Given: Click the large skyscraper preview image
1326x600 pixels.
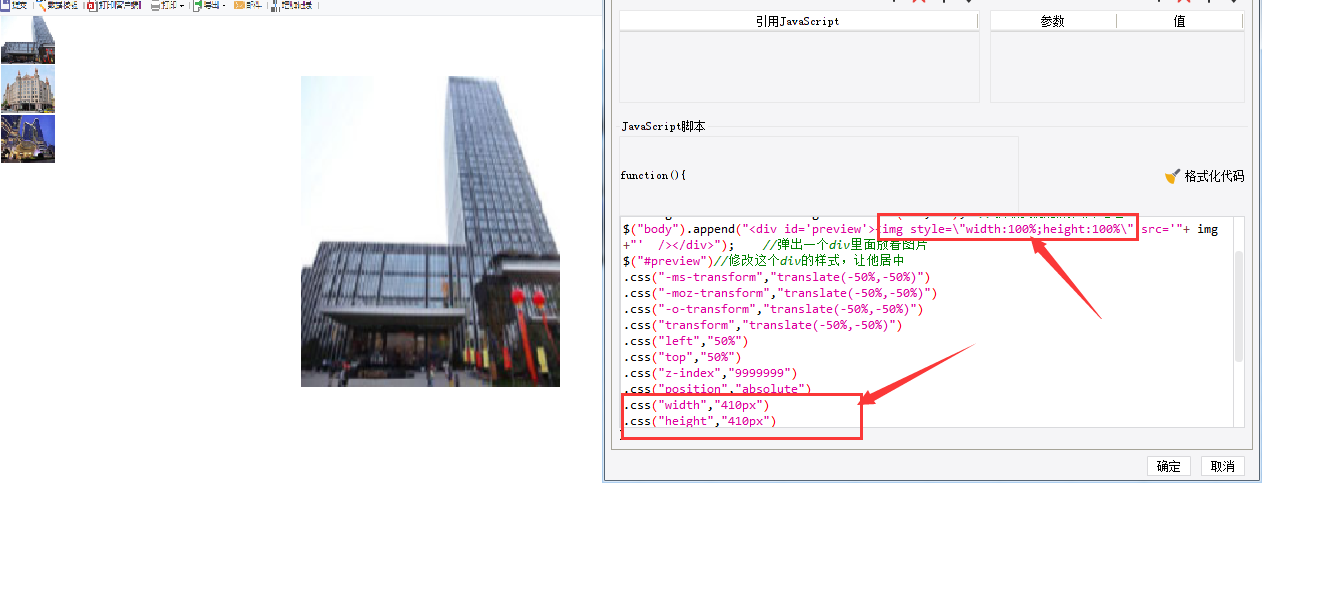Looking at the screenshot, I should [430, 231].
